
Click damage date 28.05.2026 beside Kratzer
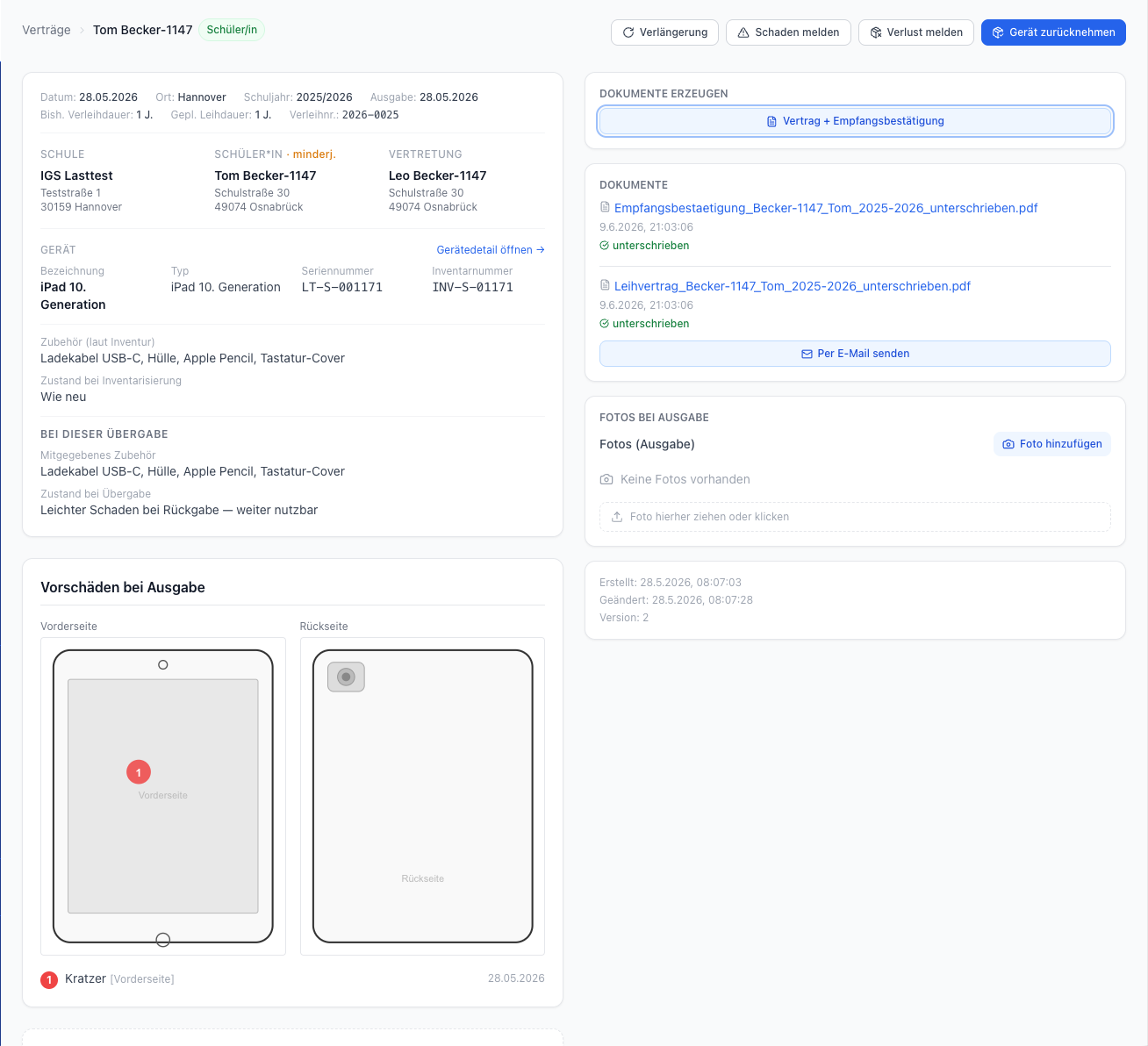516,978
